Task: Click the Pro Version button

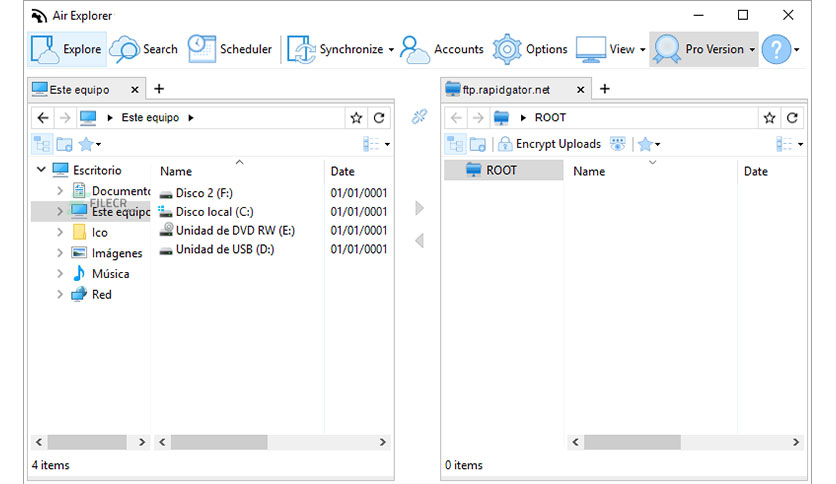Action: [703, 49]
